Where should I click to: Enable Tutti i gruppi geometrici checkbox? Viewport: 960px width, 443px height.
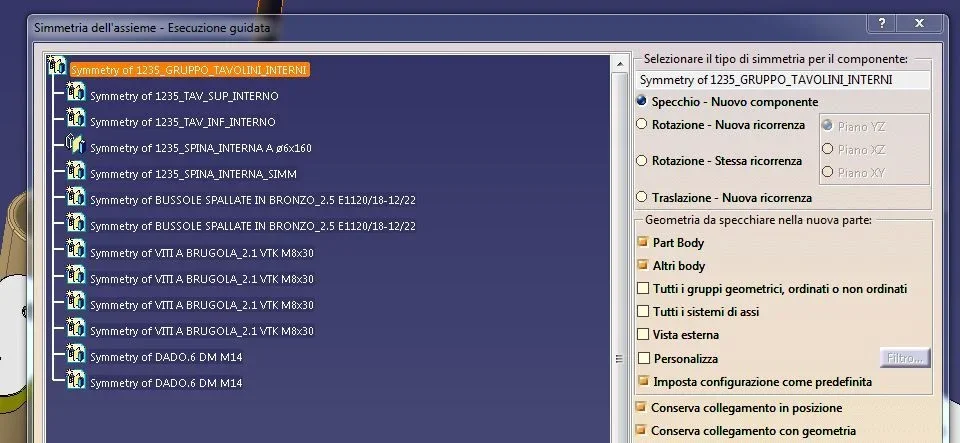coord(643,288)
